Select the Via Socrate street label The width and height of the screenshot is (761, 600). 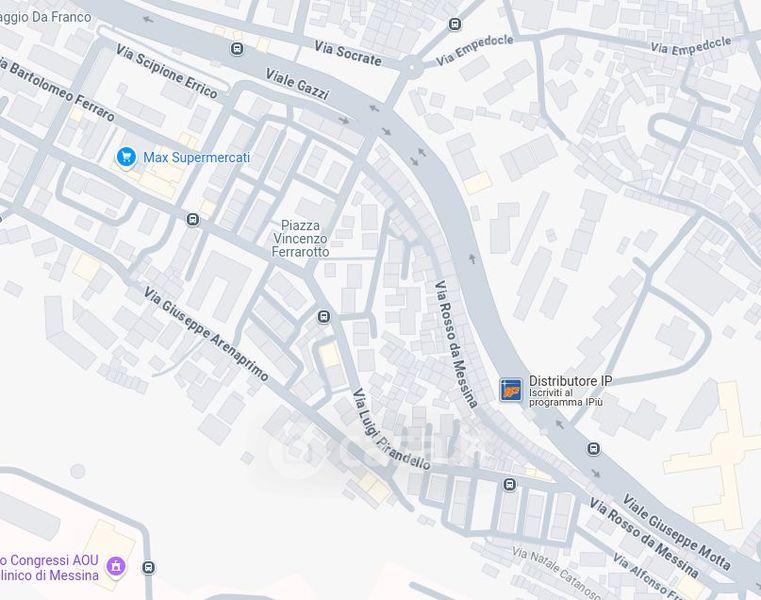[x=348, y=54]
